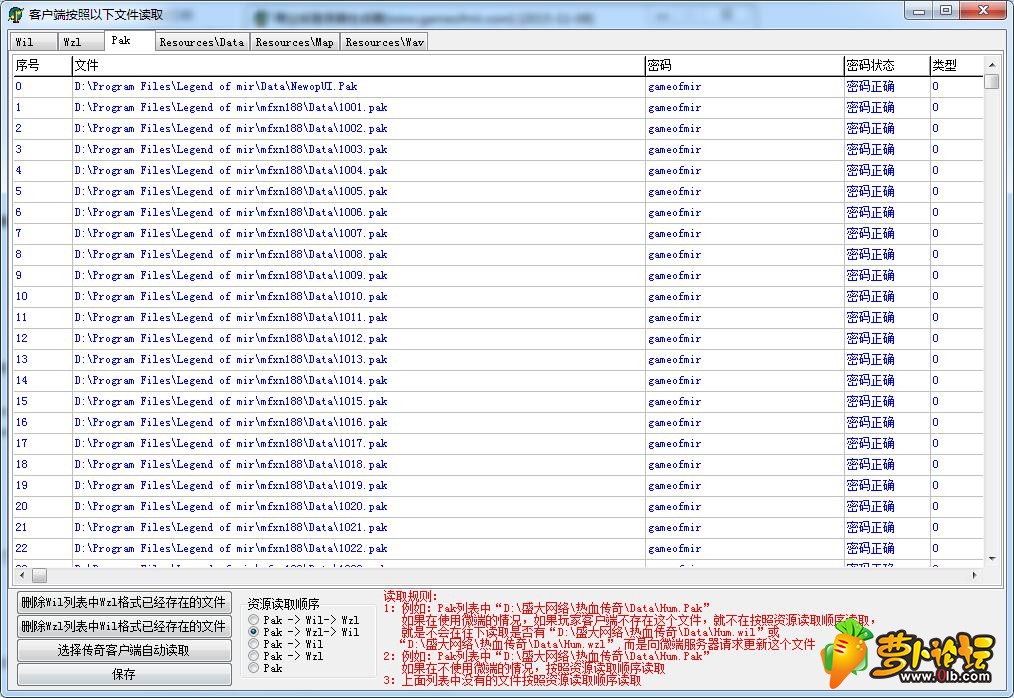Click gameofmir password in row 0

pyautogui.click(x=674, y=87)
